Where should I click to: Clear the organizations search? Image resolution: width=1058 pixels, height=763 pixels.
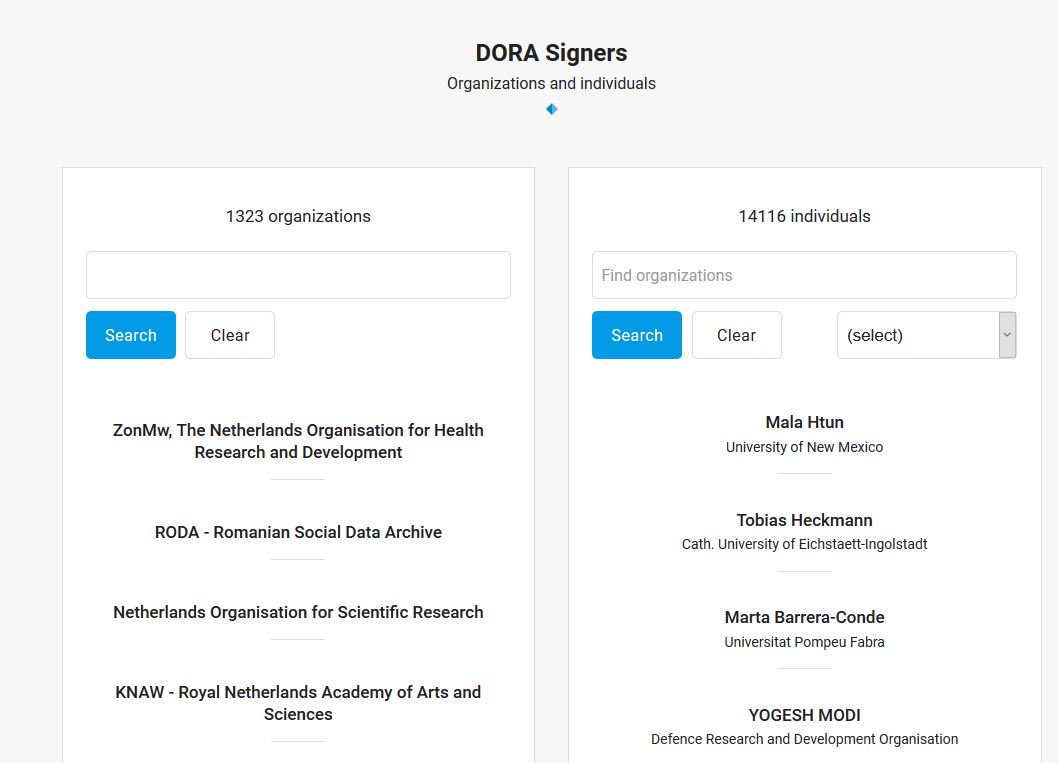[229, 335]
